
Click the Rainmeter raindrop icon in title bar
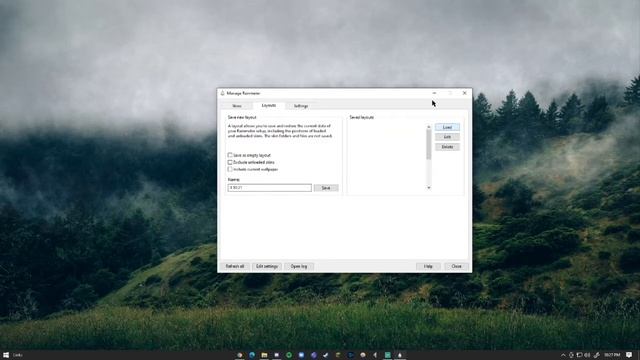pyautogui.click(x=222, y=93)
